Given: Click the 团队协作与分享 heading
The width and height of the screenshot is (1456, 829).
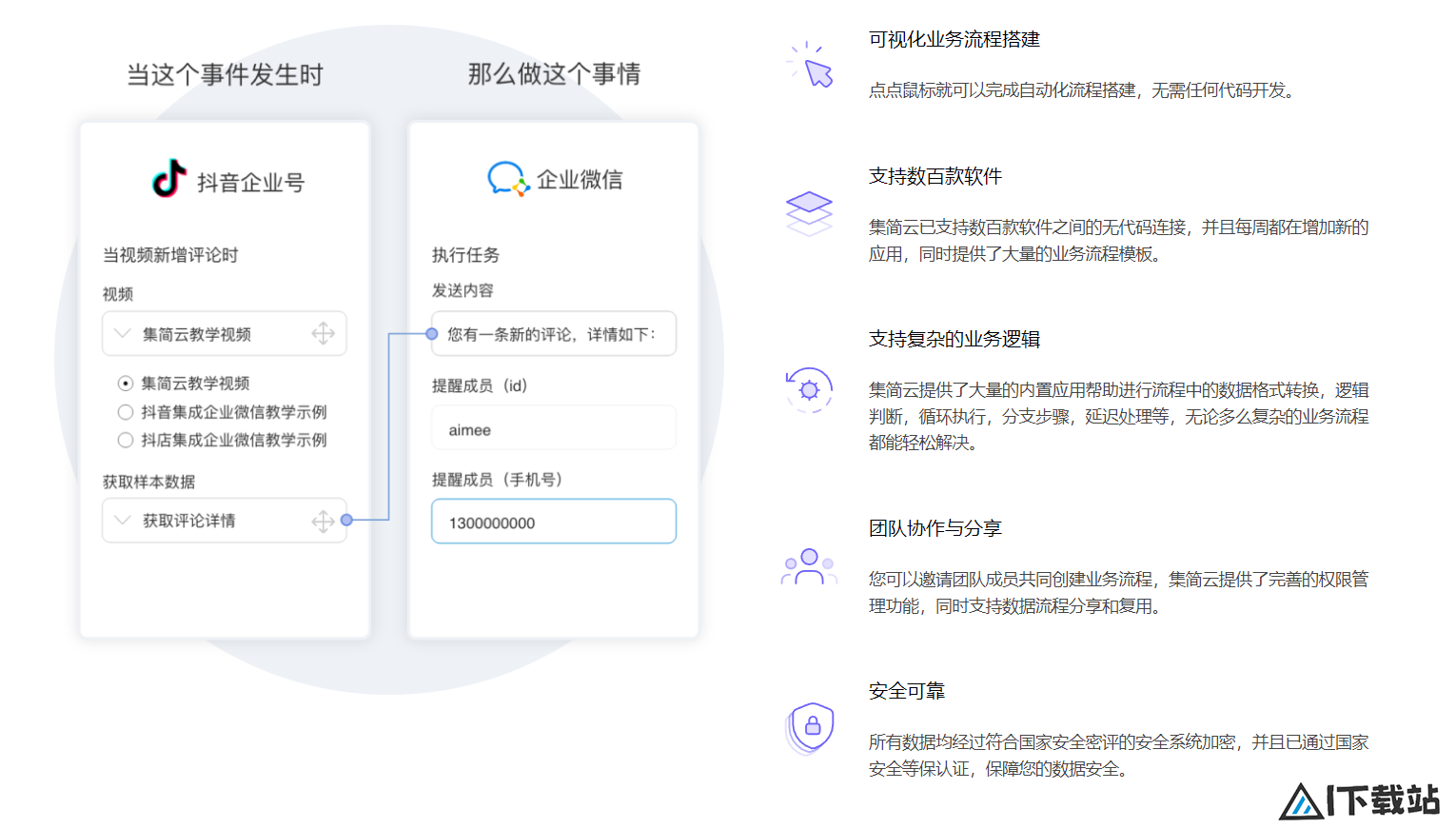Looking at the screenshot, I should click(935, 528).
